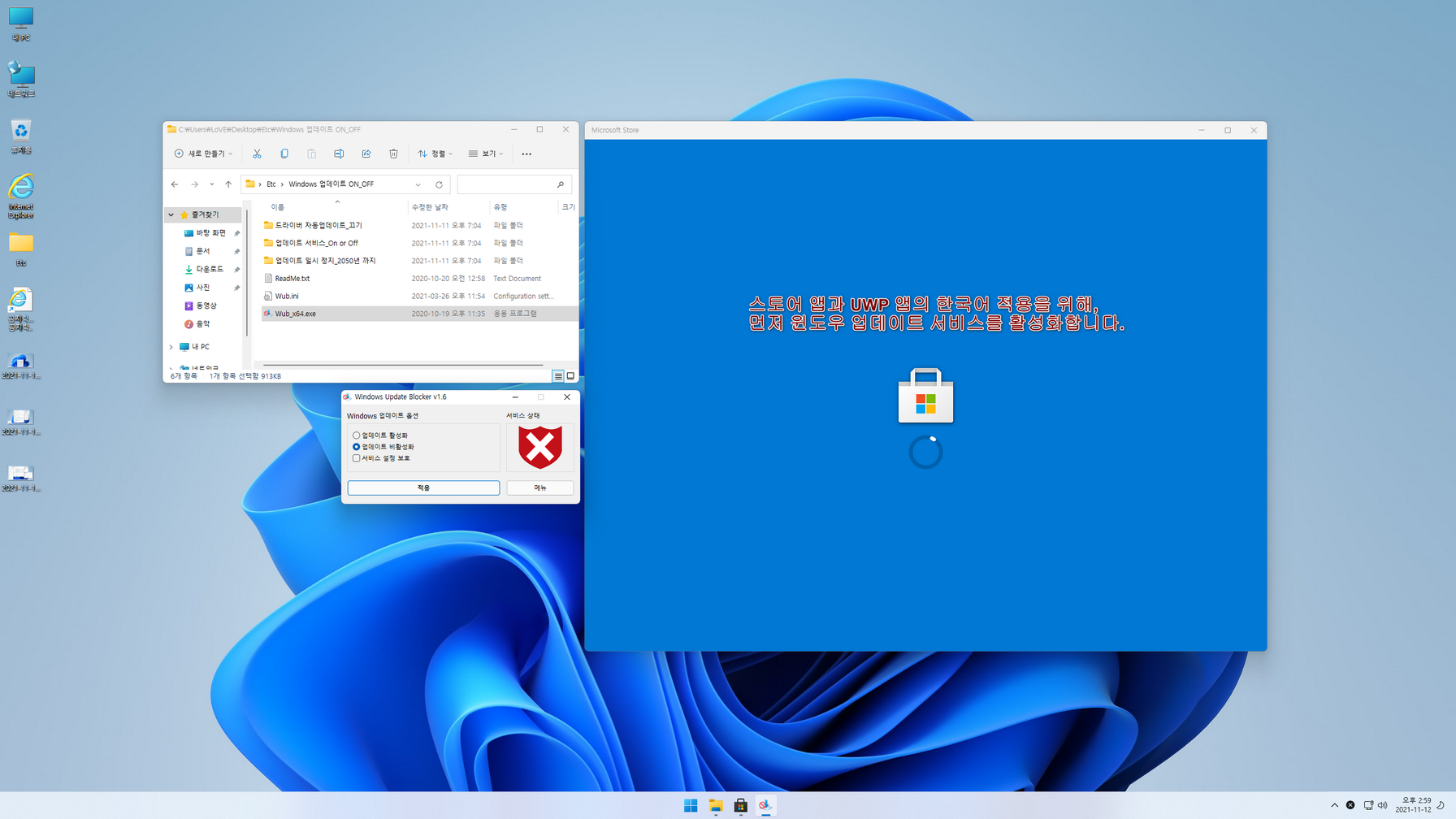1456x819 pixels.
Task: Click the Etc breadcrumb in address bar
Action: pos(271,184)
